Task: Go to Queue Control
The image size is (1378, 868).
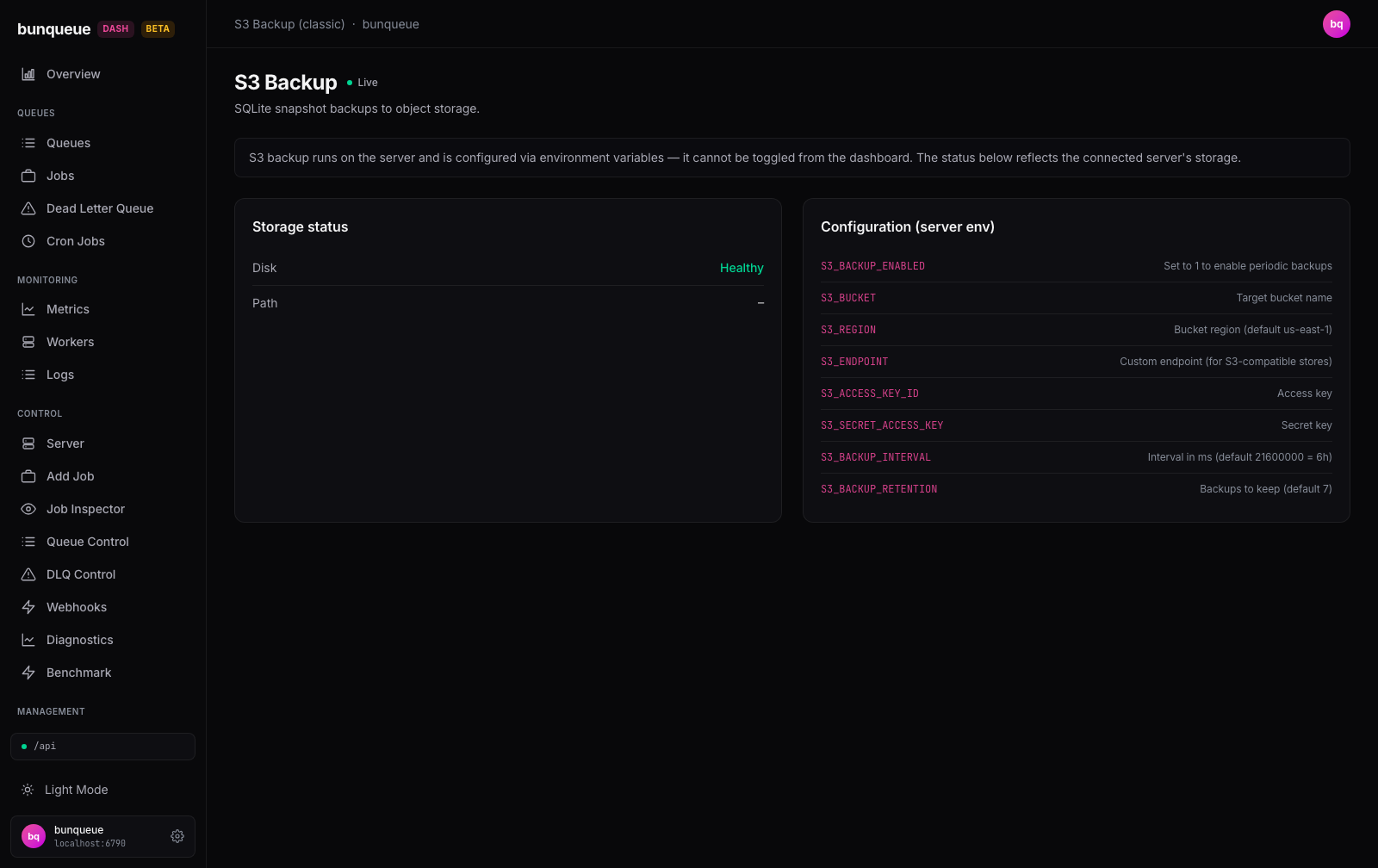Action: [x=102, y=542]
